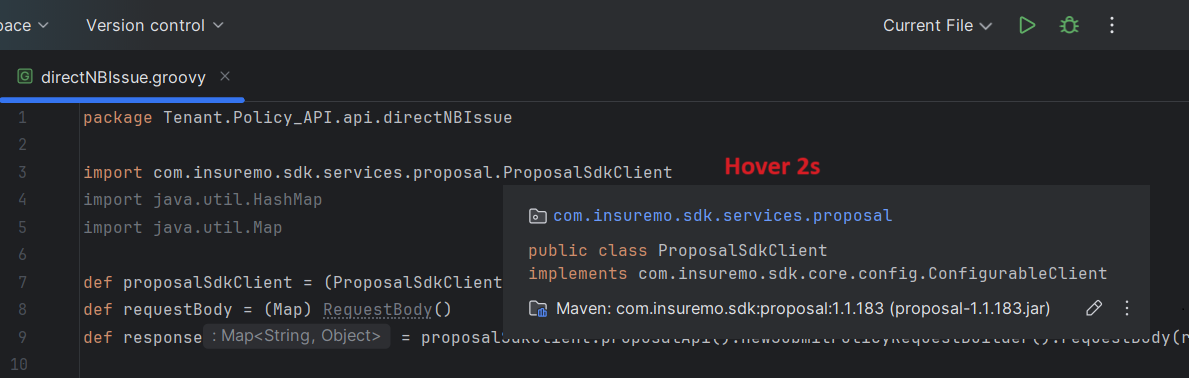This screenshot has width=1189, height=378.
Task: Click the pencil edit icon in documentation popup
Action: (1093, 308)
